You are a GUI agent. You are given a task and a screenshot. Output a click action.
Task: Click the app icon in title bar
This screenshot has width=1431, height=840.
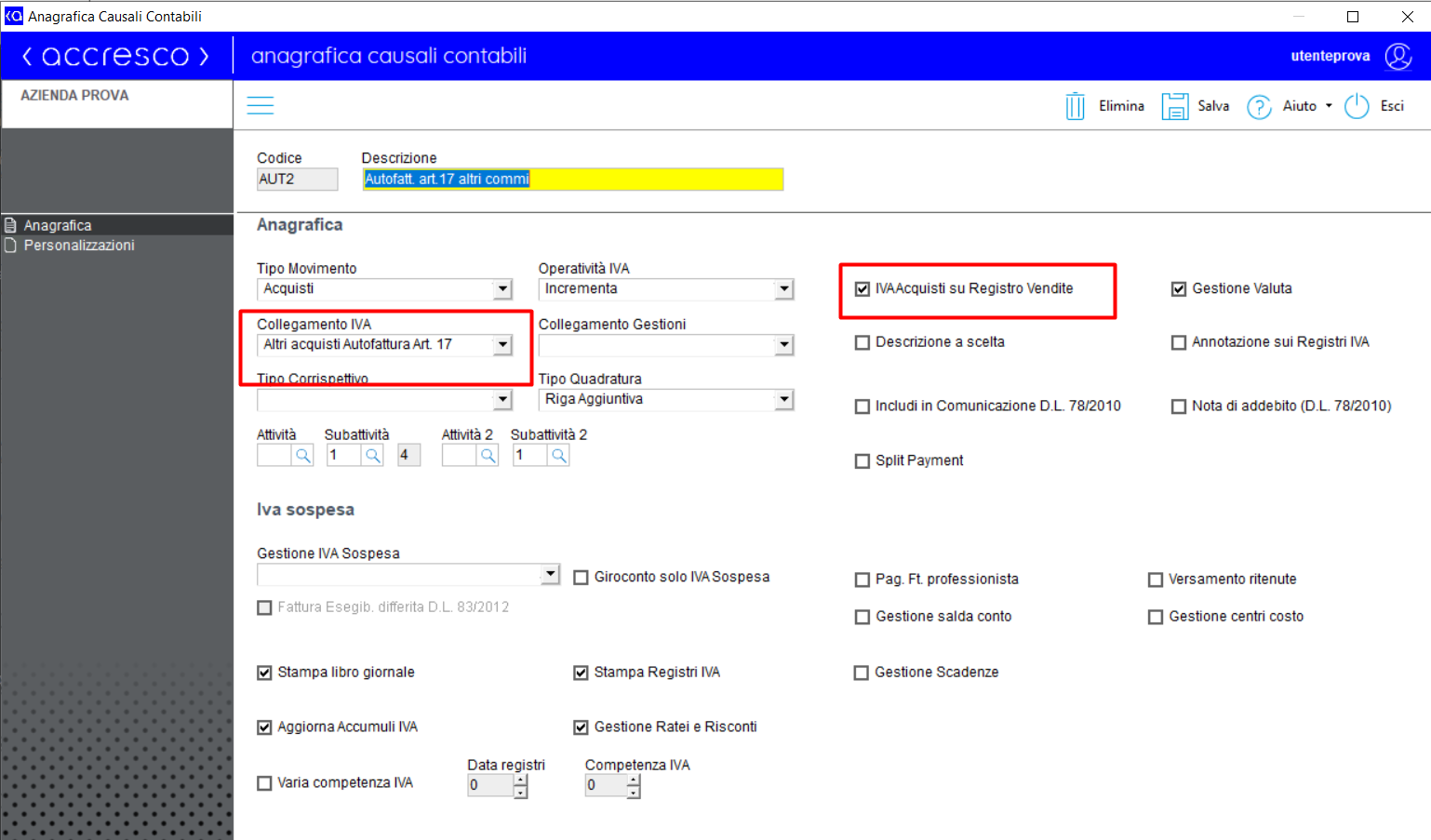(14, 16)
